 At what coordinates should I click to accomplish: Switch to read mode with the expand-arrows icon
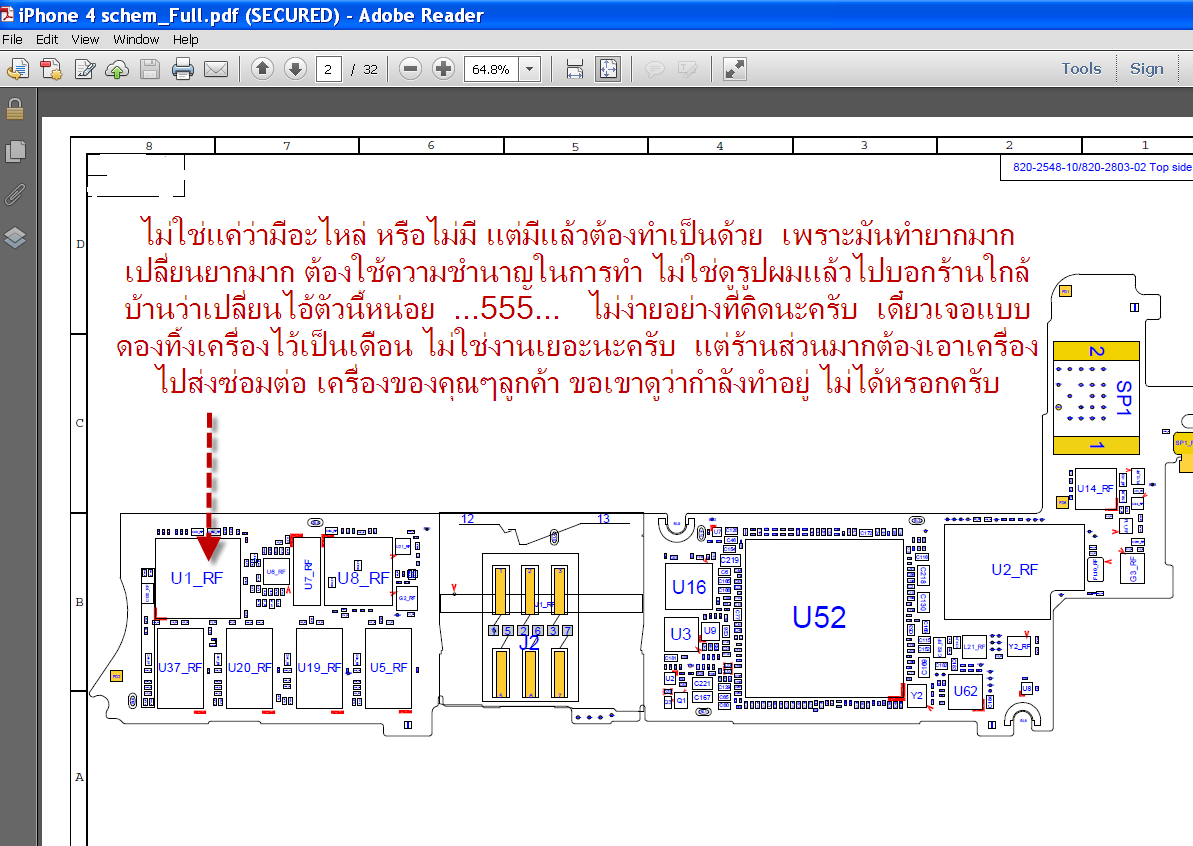point(735,69)
